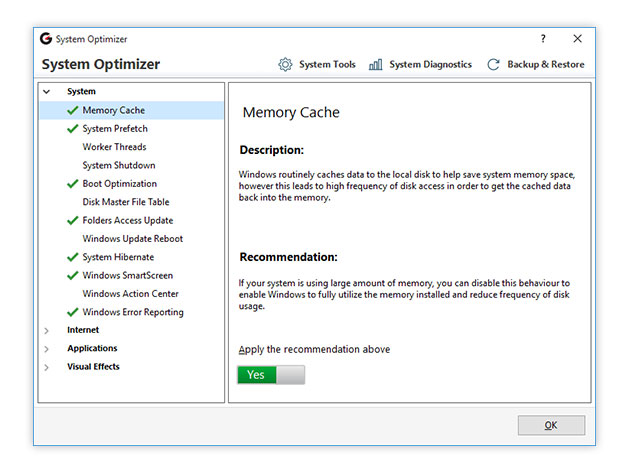Click the green checkmark beside Windows SmartScreen

pos(73,275)
